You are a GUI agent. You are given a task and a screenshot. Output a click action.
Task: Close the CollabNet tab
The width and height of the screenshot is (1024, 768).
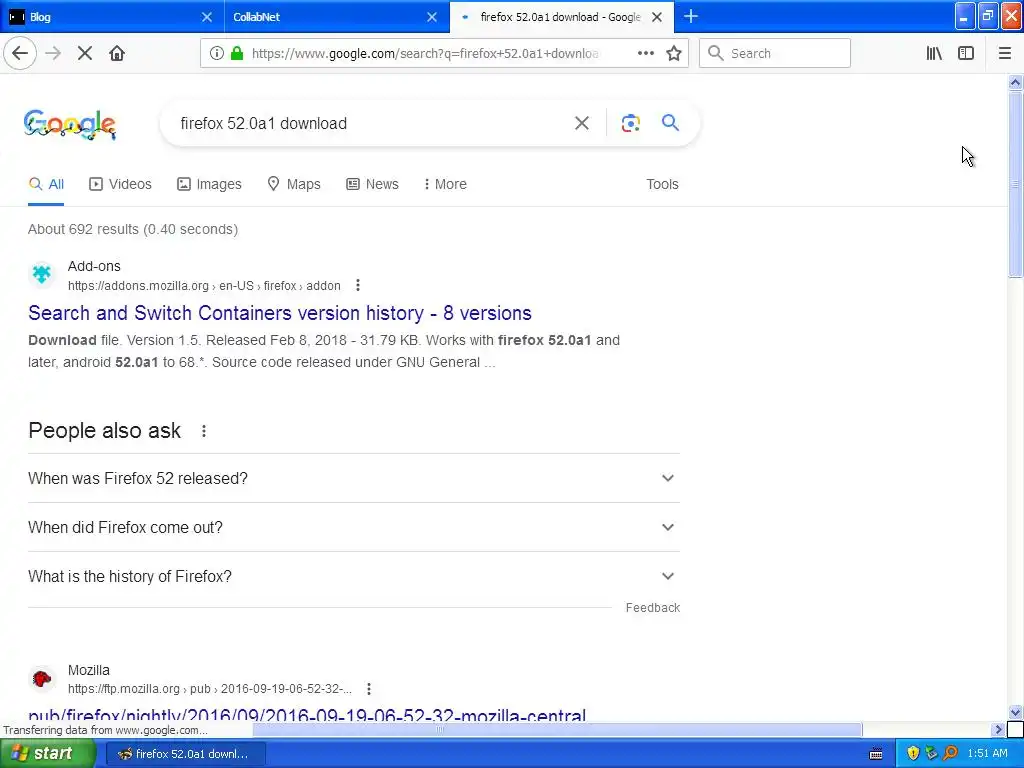coord(432,17)
